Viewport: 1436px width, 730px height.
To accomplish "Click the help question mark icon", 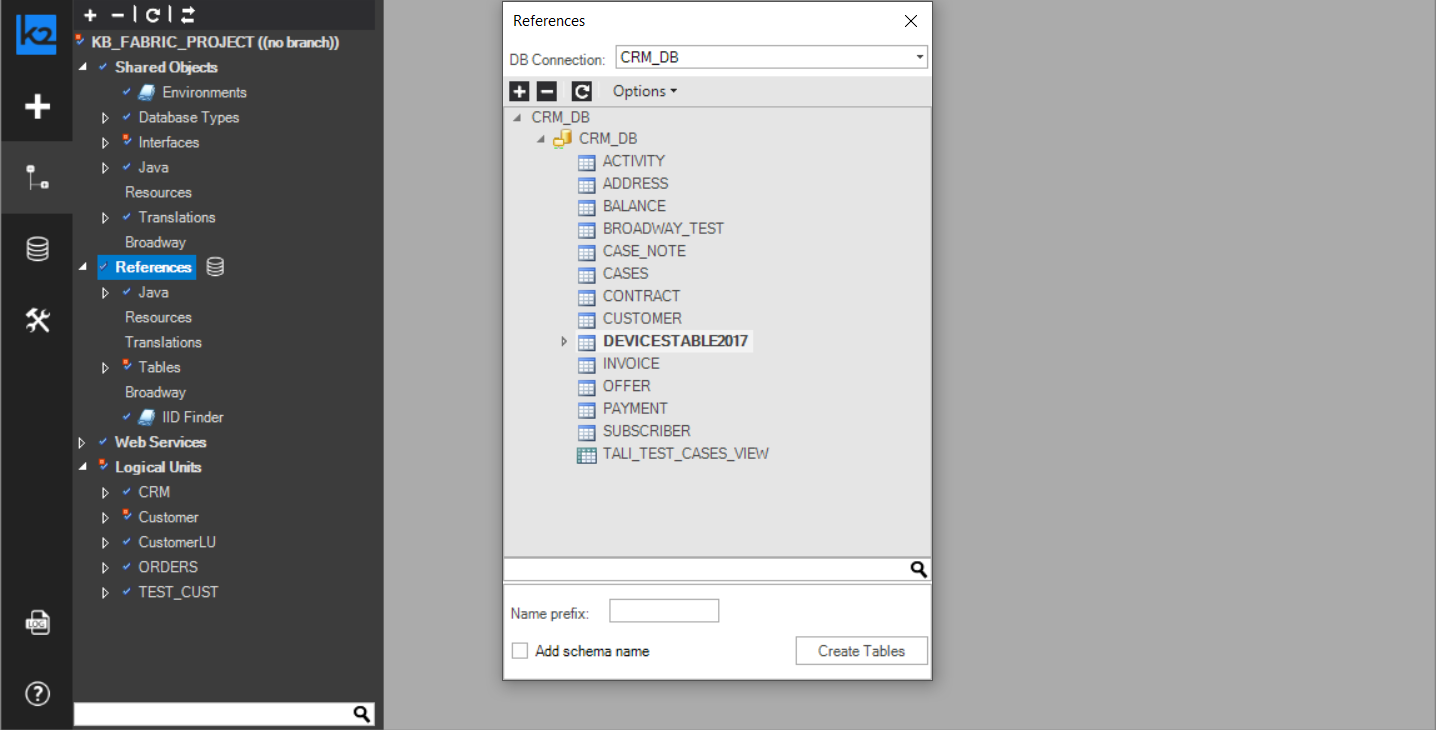I will point(37,693).
